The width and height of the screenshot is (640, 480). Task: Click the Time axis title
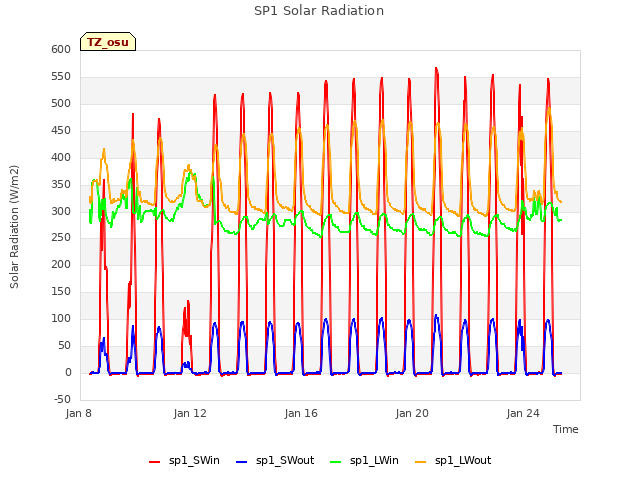tap(566, 429)
